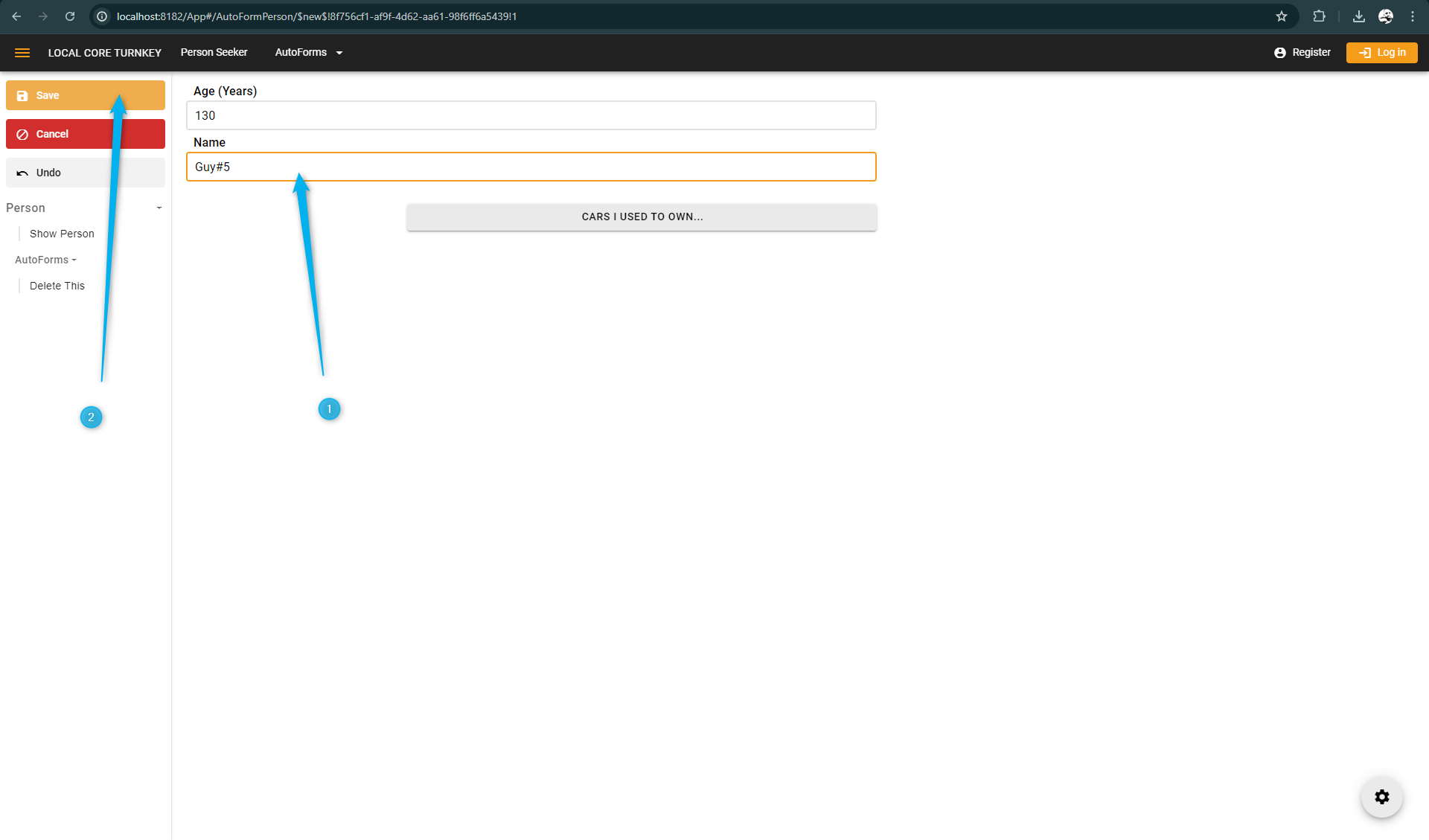Bookmark page with star icon
The width and height of the screenshot is (1429, 840).
point(1282,16)
